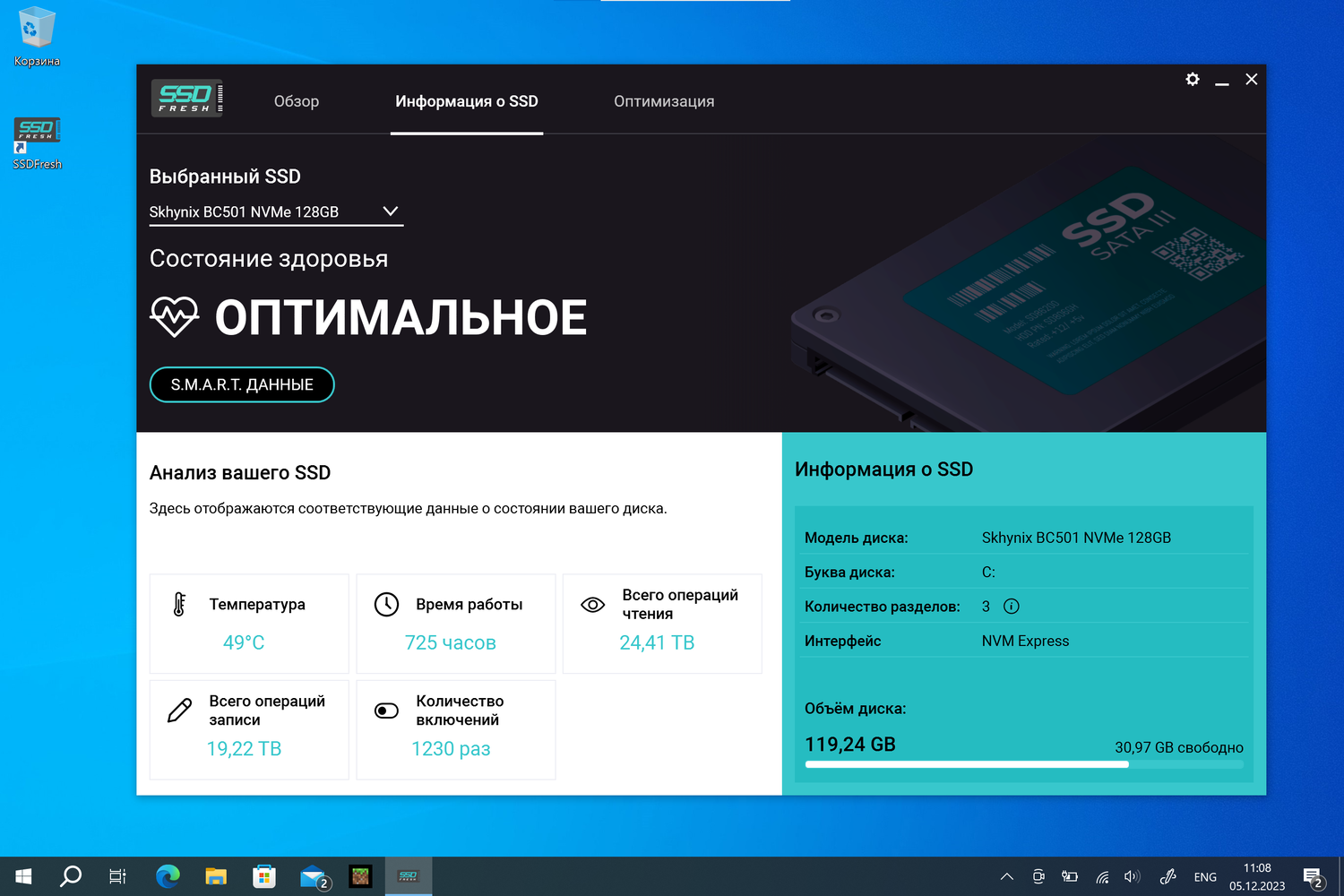Open network settings in system tray
Viewport: 1344px width, 896px height.
1102,877
